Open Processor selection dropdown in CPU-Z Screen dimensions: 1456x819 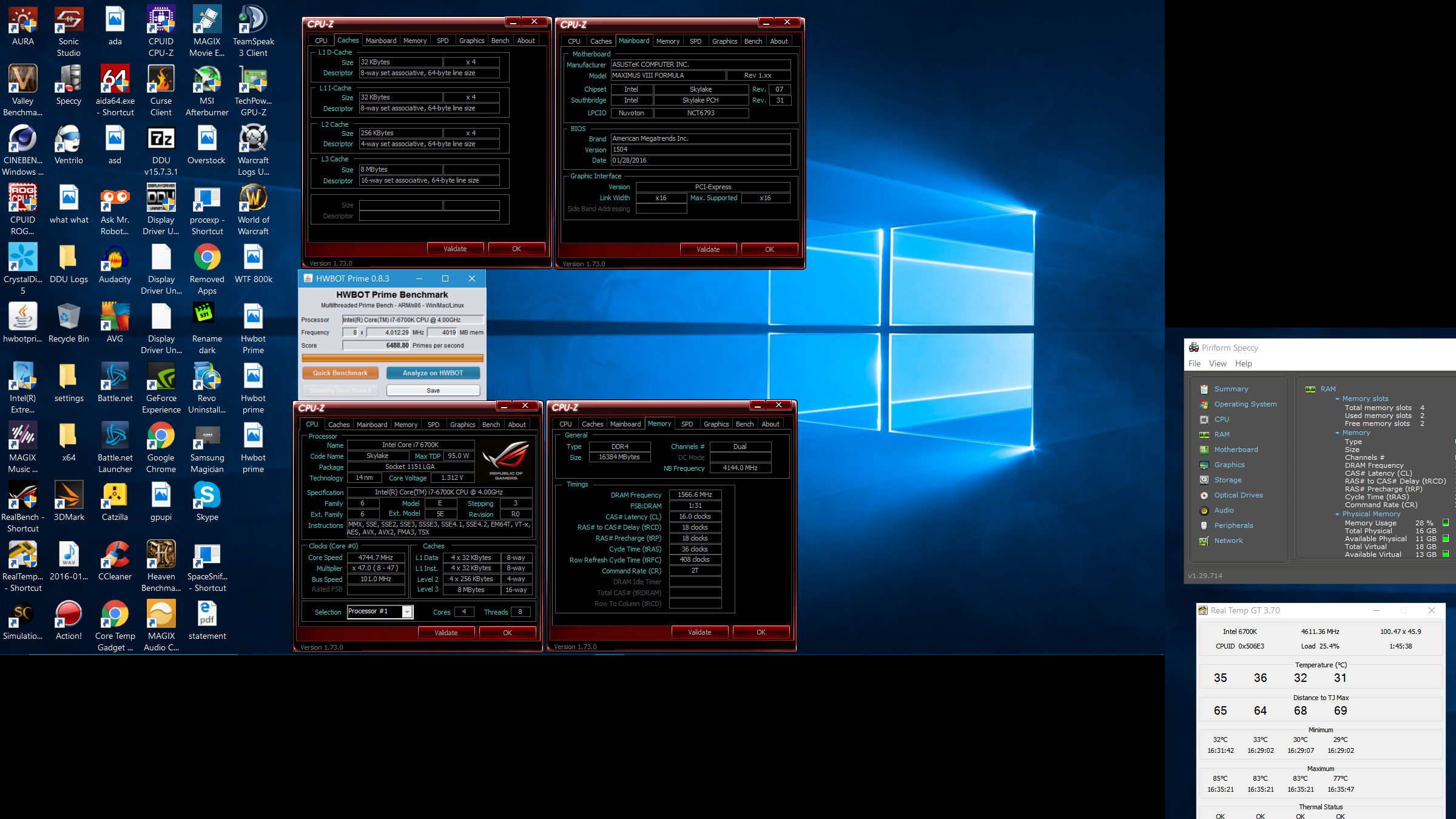[x=408, y=612]
